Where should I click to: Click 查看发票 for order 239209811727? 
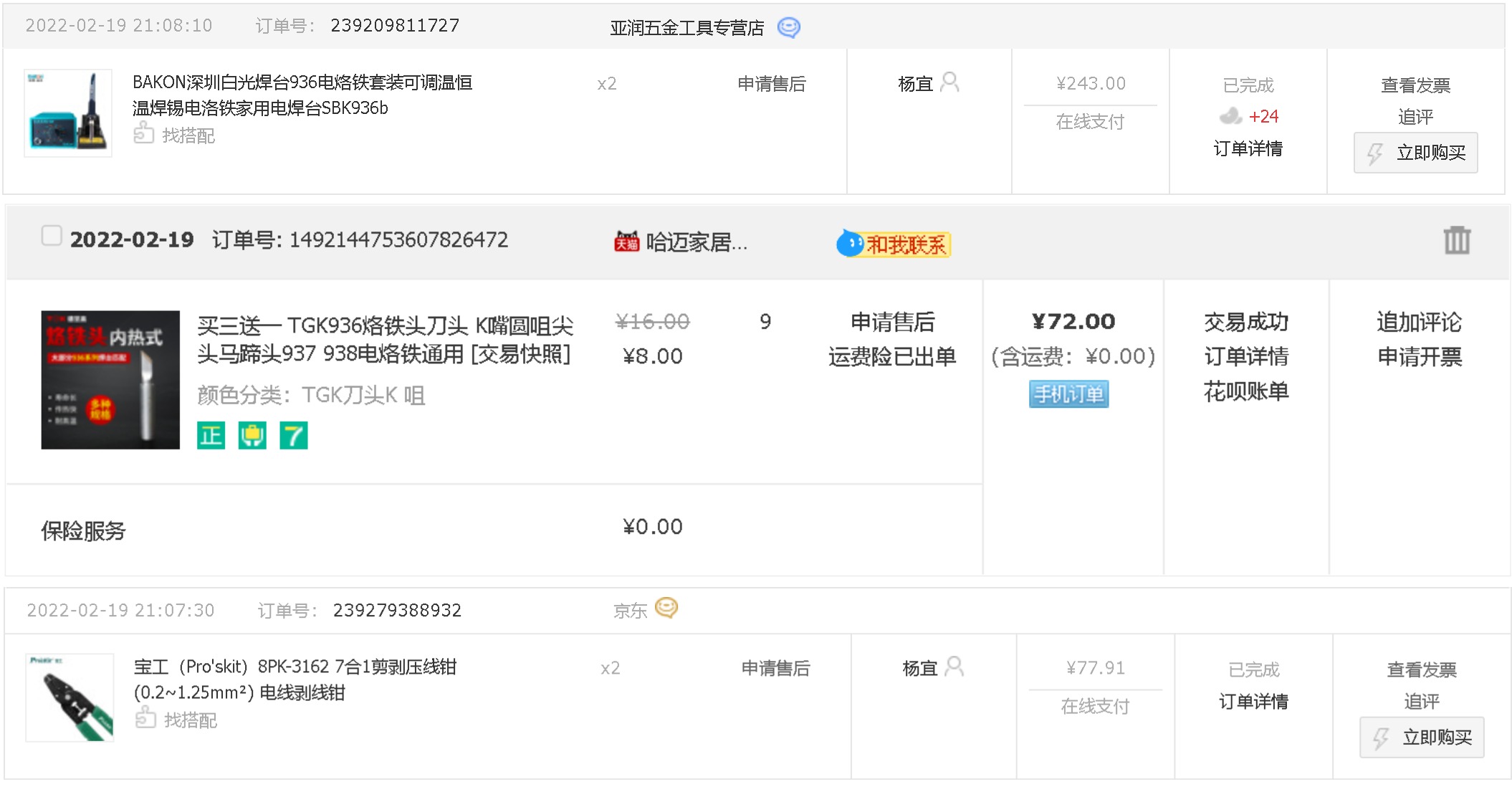click(1415, 85)
